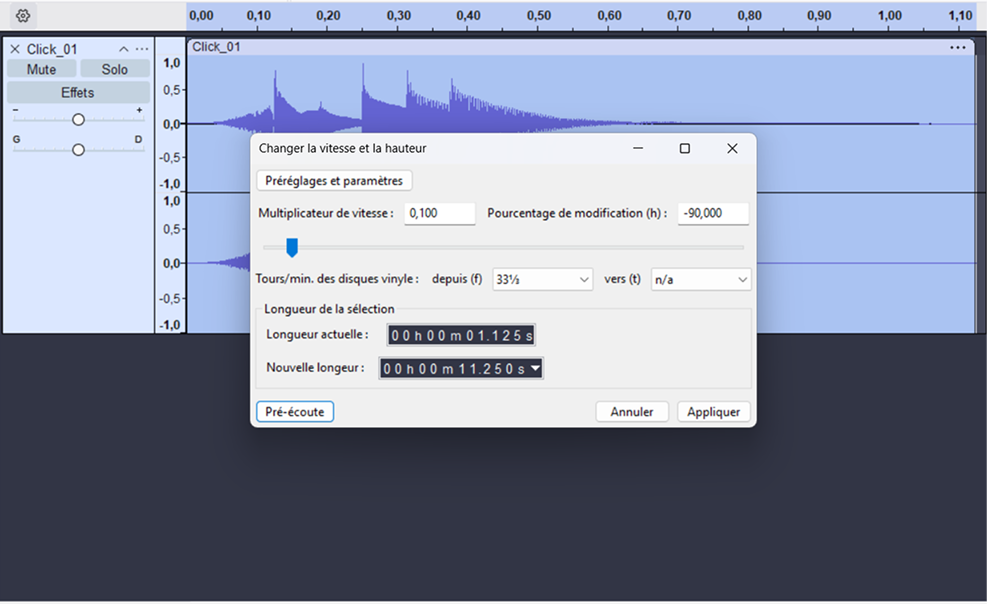The image size is (987, 604).
Task: Close the Changer la vitesse dialog
Action: pos(732,148)
